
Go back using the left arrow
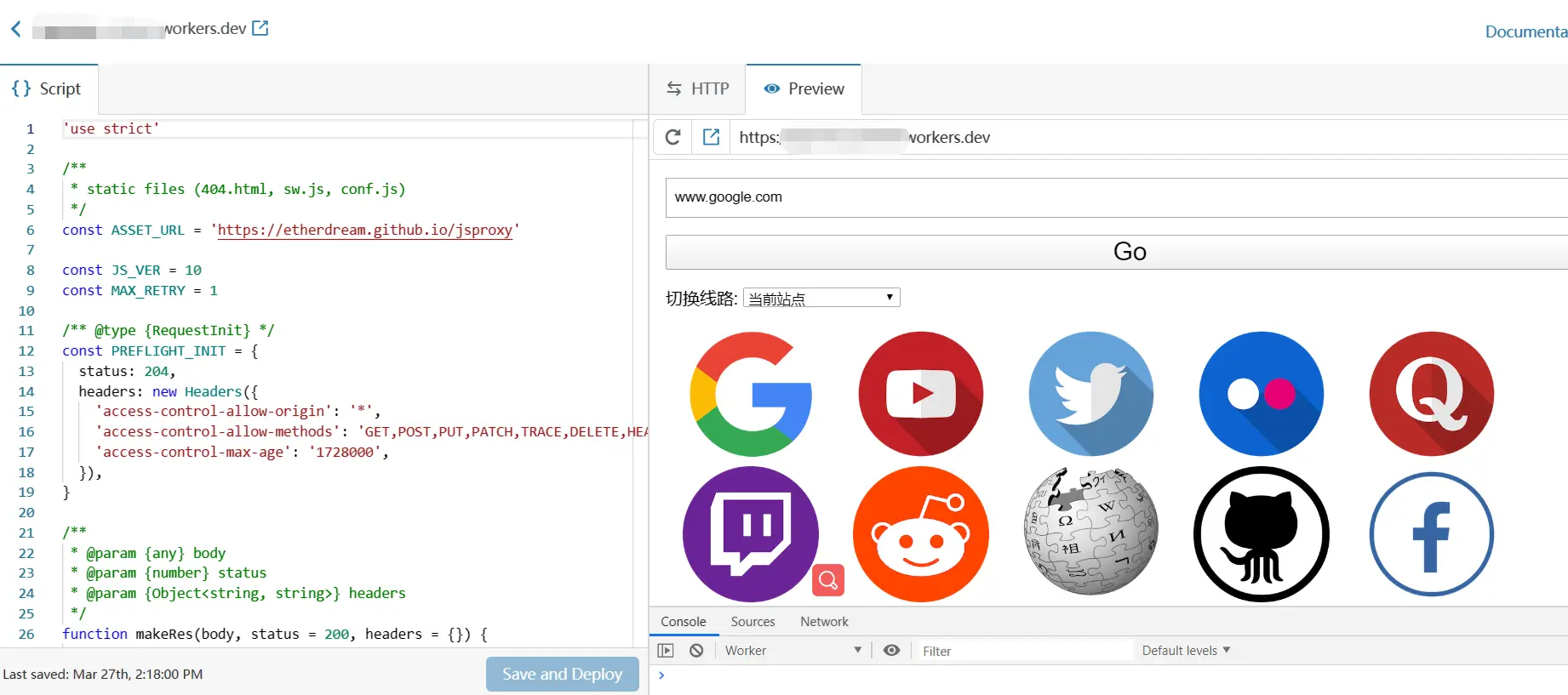tap(15, 29)
